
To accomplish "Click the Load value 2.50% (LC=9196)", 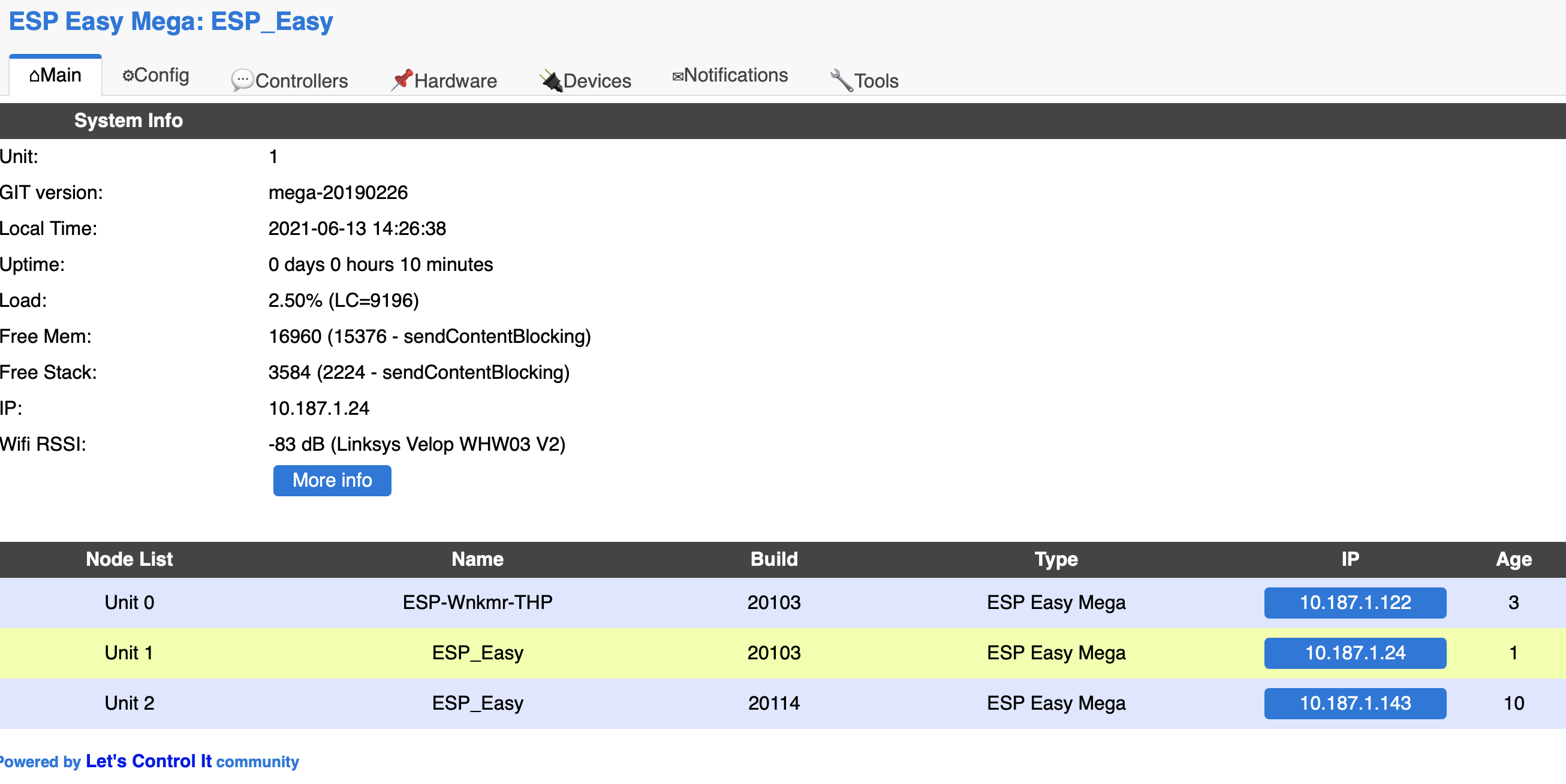I will pos(344,300).
